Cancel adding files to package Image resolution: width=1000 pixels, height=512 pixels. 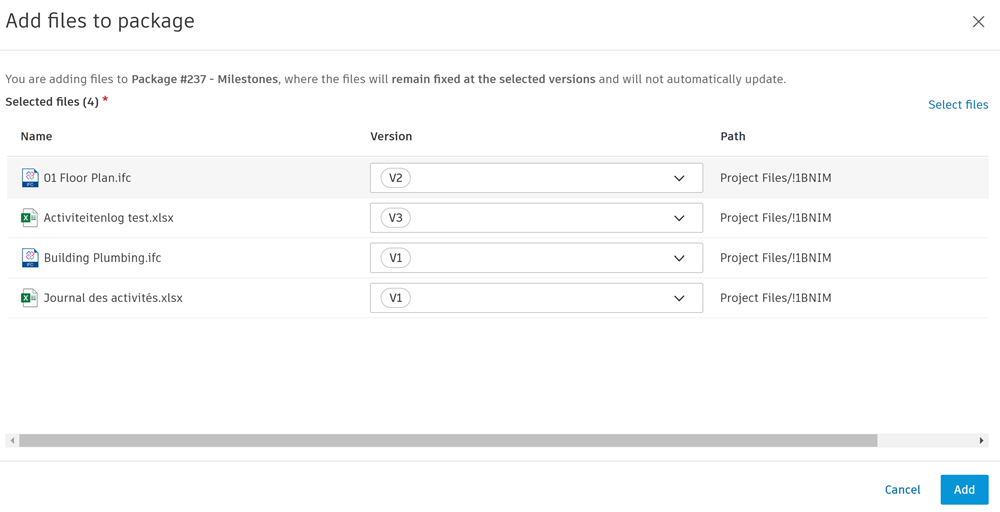pyautogui.click(x=902, y=490)
